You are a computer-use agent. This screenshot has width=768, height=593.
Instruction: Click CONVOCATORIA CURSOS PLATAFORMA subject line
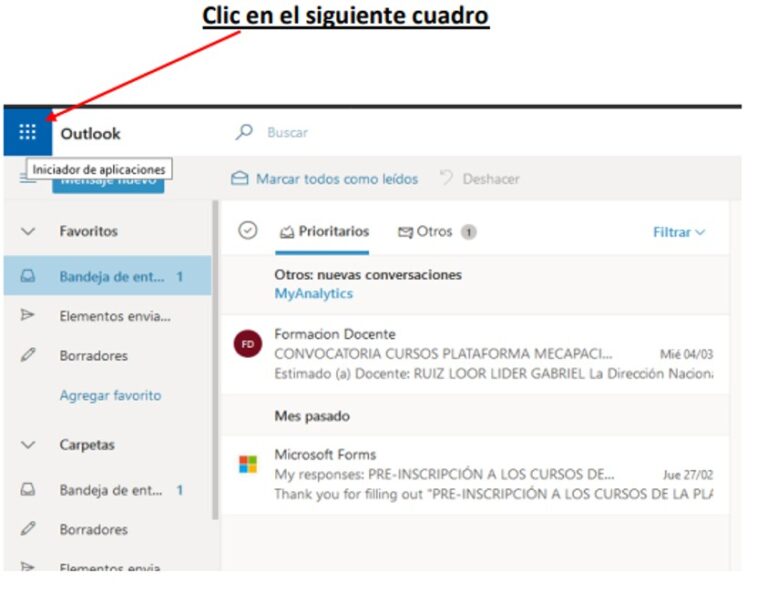(x=443, y=354)
